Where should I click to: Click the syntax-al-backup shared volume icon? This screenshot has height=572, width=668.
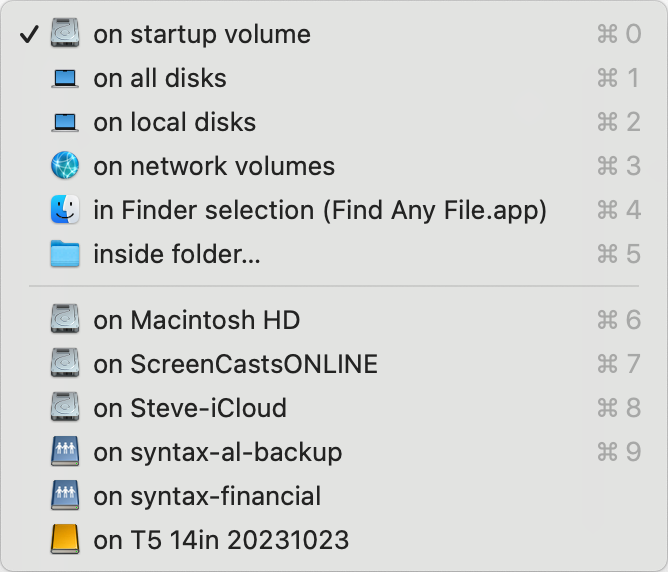[x=65, y=452]
